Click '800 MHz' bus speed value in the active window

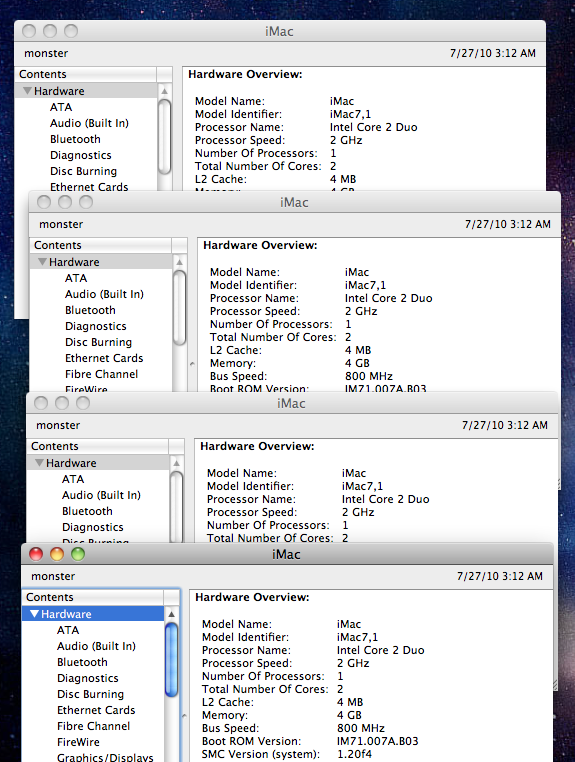[361, 728]
